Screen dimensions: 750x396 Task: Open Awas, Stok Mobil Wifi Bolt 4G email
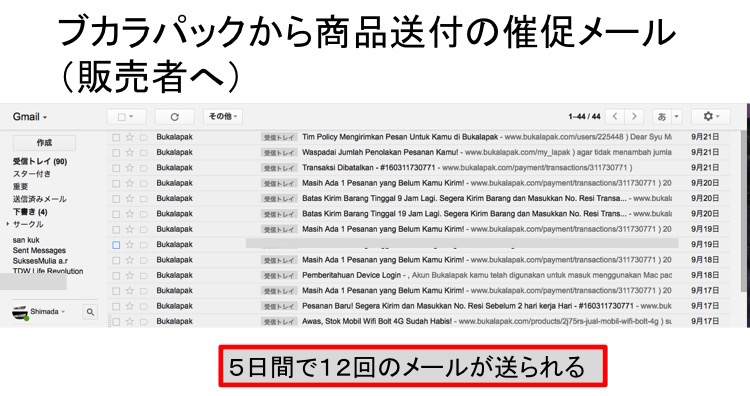point(377,321)
